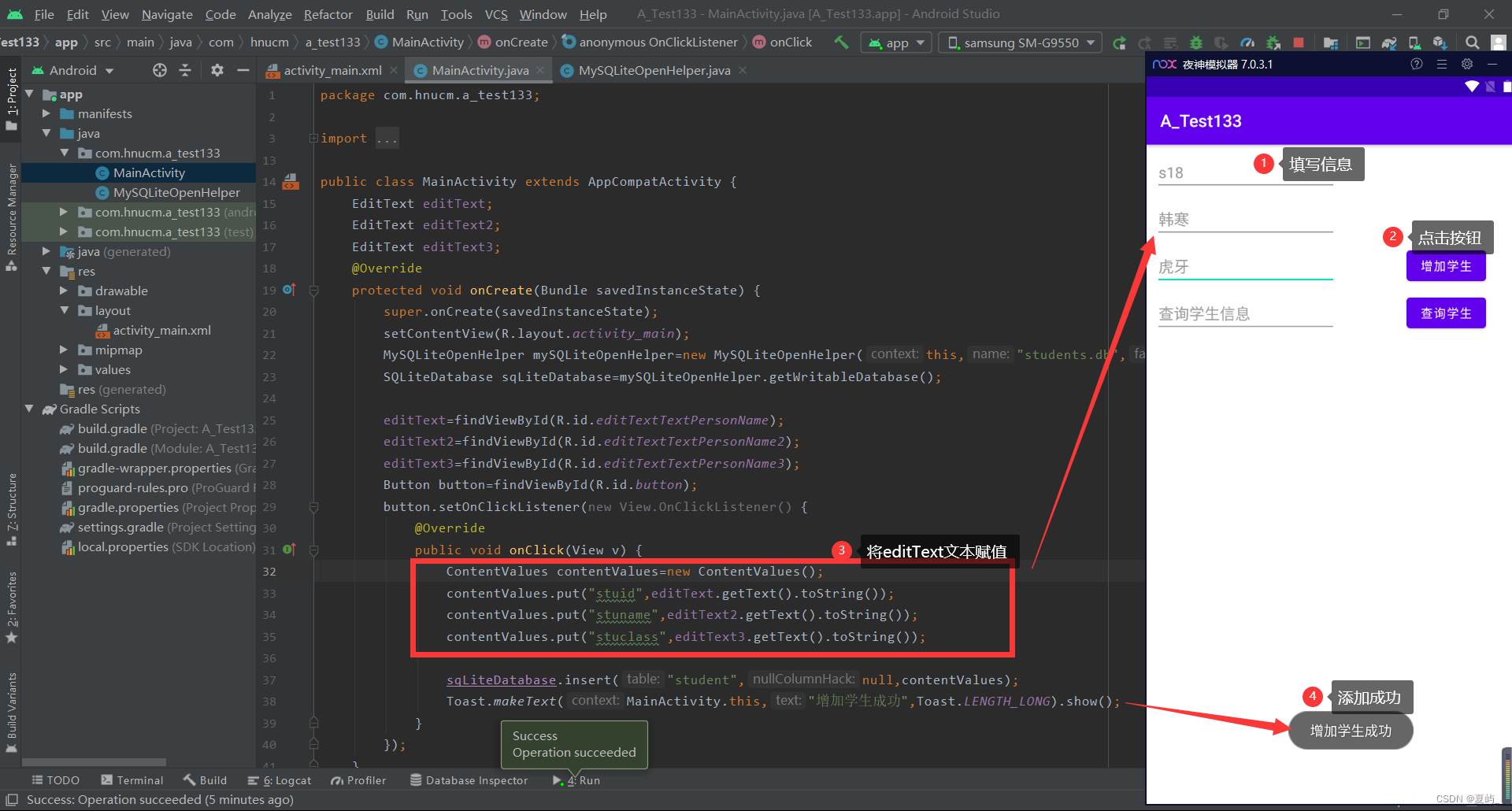Click the locate/scroll-from-source crosshair icon
Viewport: 1512px width, 811px height.
160,71
